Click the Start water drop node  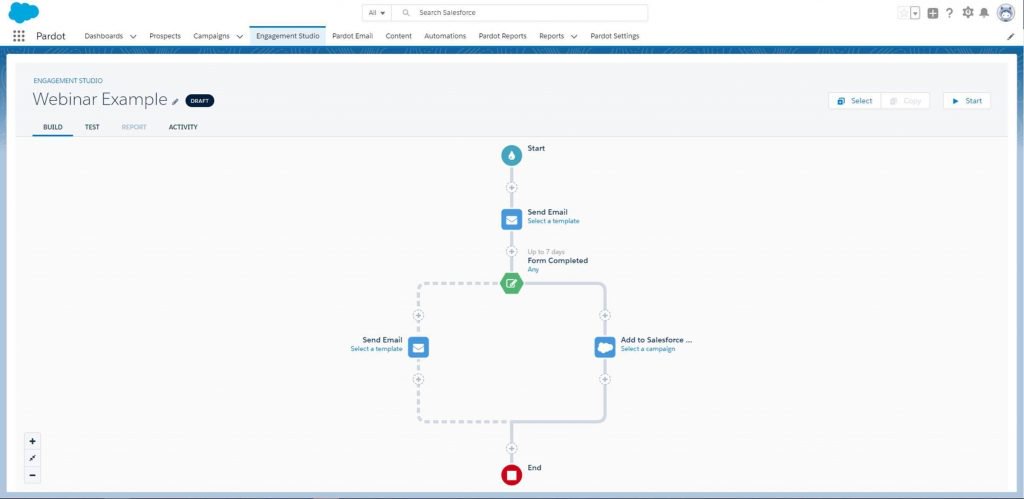tap(511, 155)
